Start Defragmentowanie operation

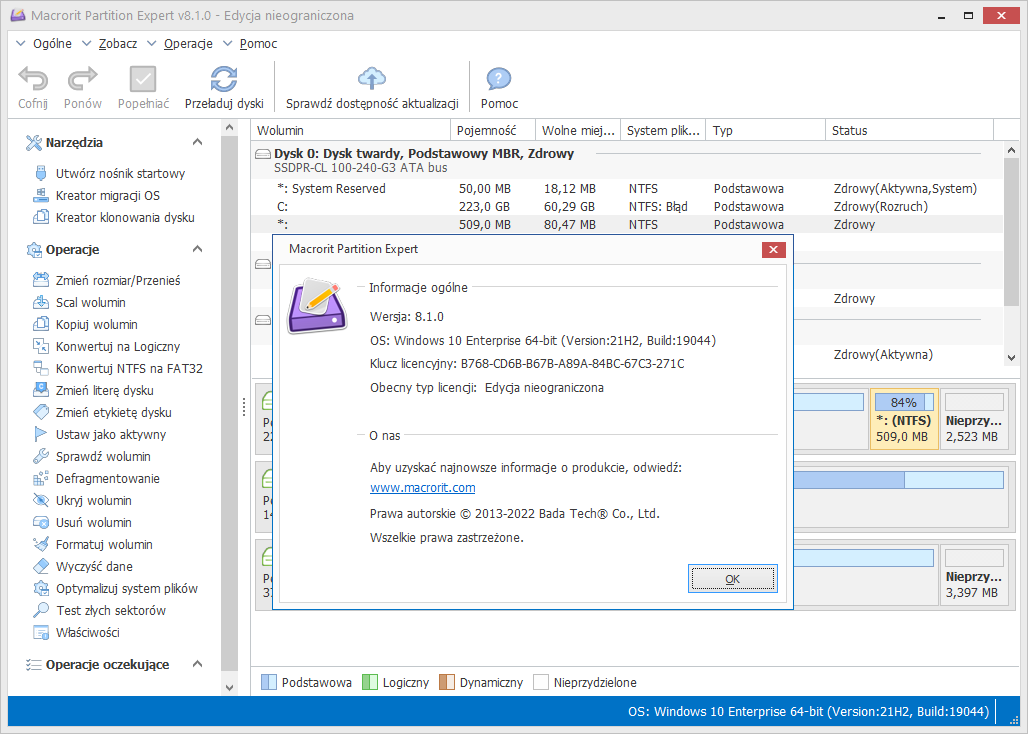[108, 478]
